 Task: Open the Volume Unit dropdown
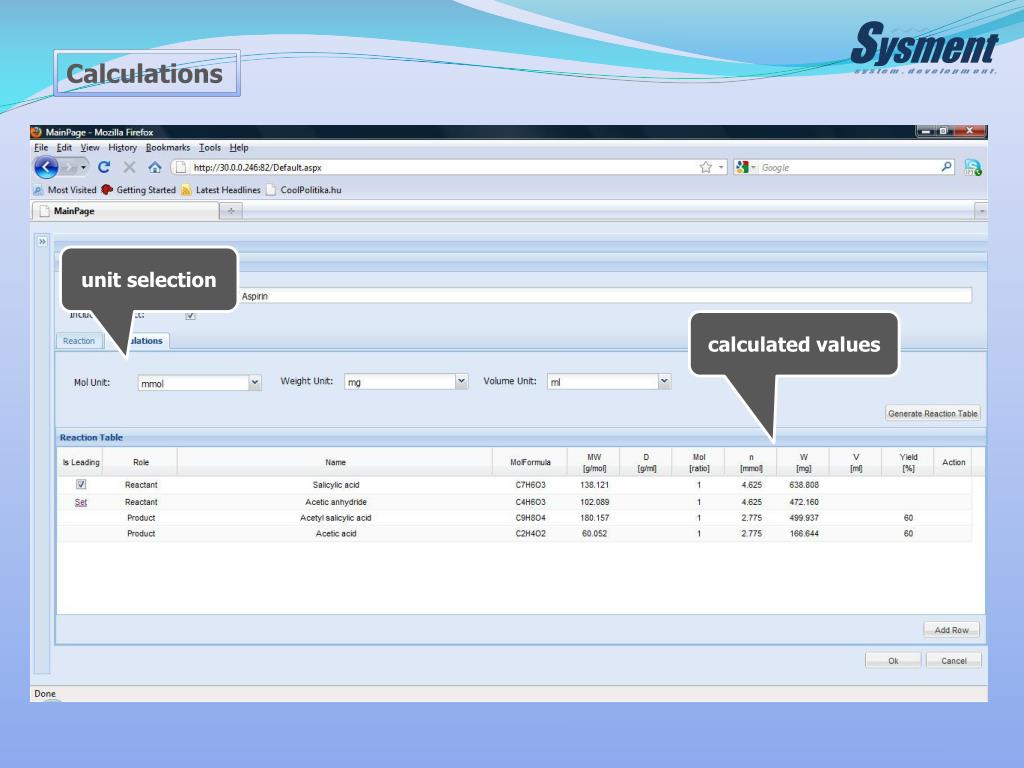pos(664,381)
